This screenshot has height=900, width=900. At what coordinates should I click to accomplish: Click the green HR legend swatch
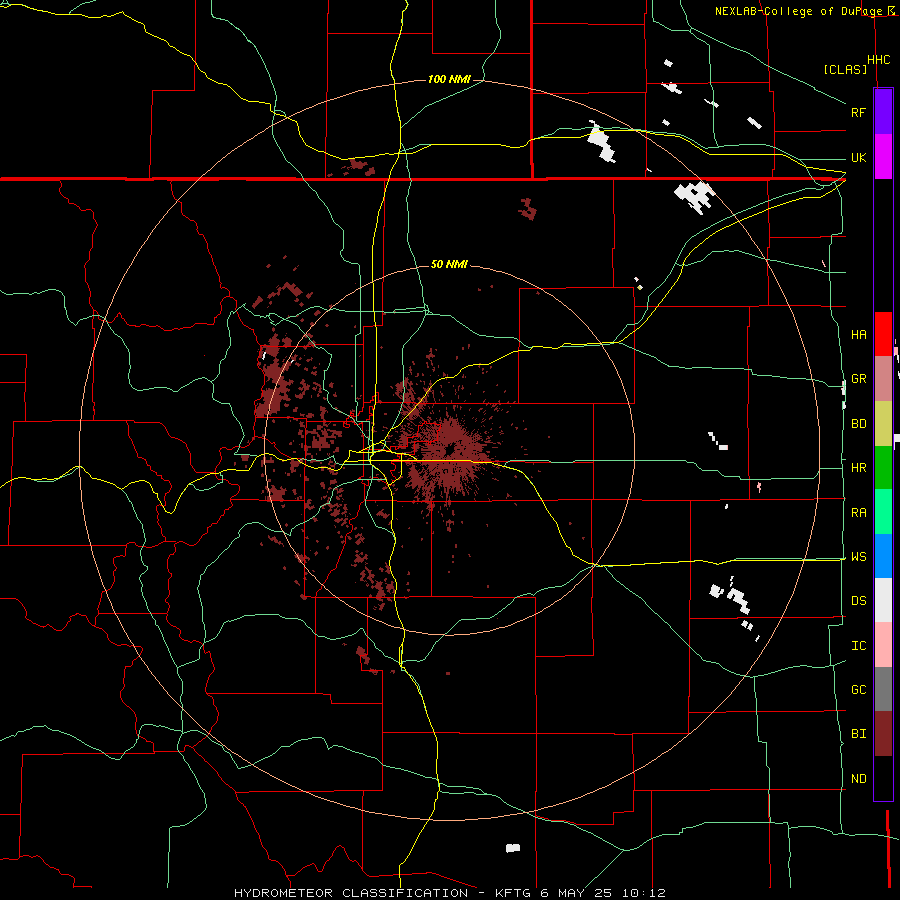[x=883, y=468]
